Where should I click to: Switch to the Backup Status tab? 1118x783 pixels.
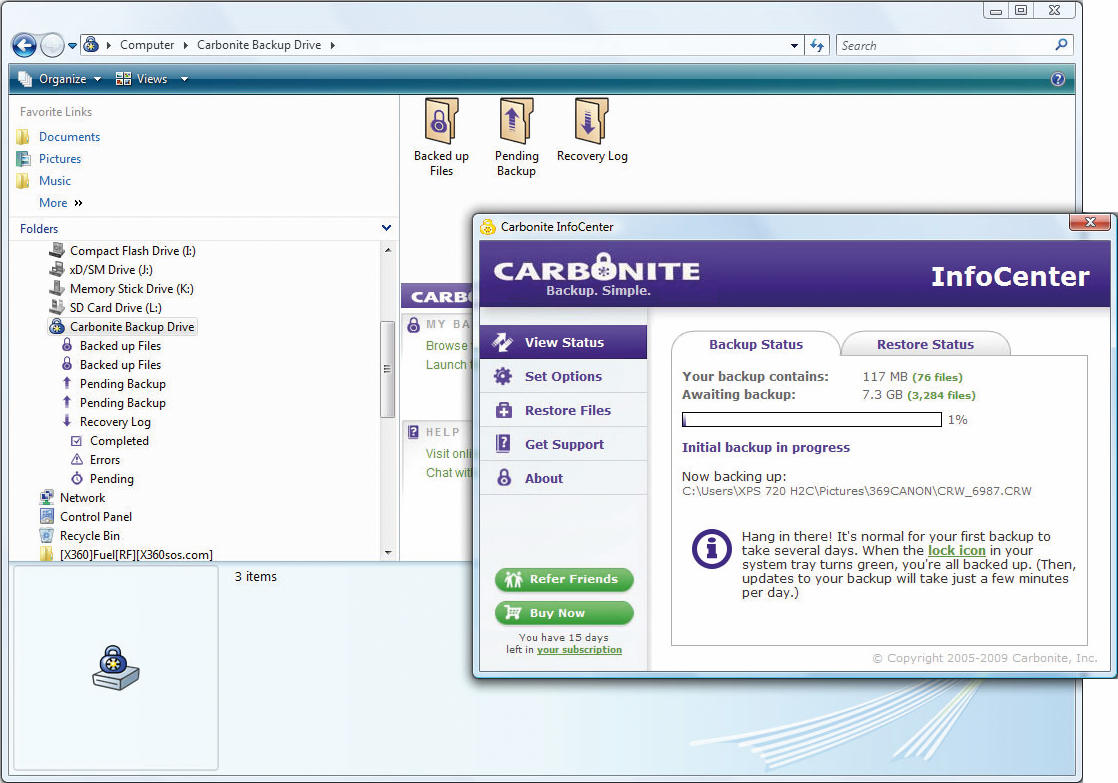point(756,344)
